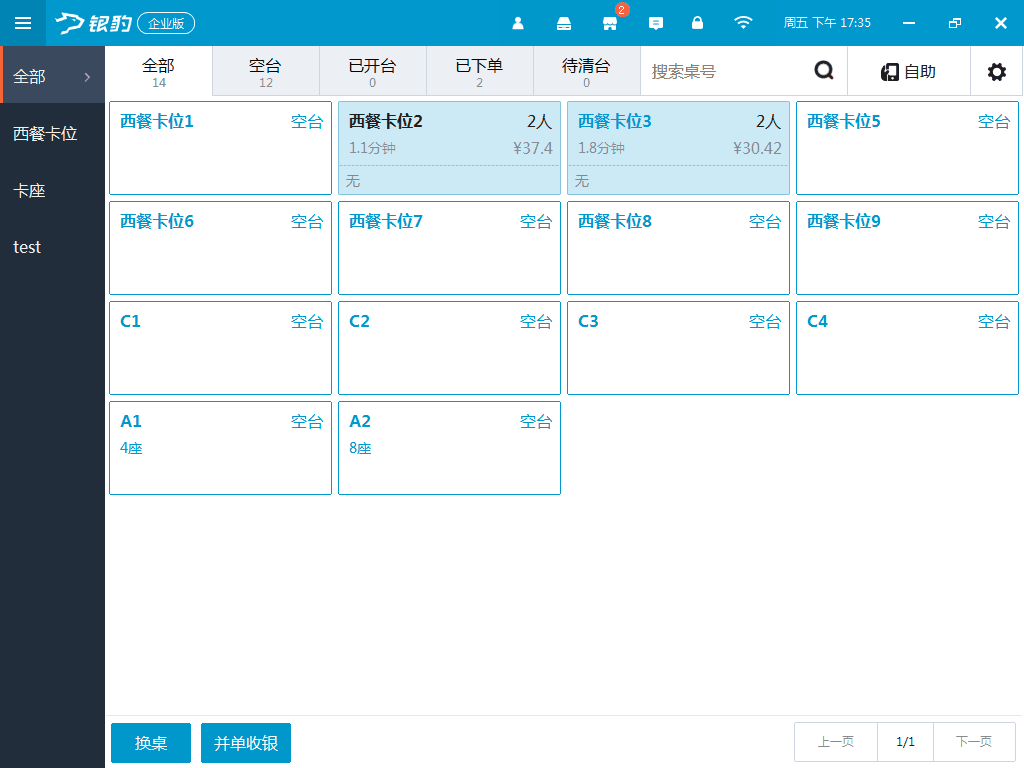Click the ¥37.4 amount
1024x768 pixels.
coord(533,148)
